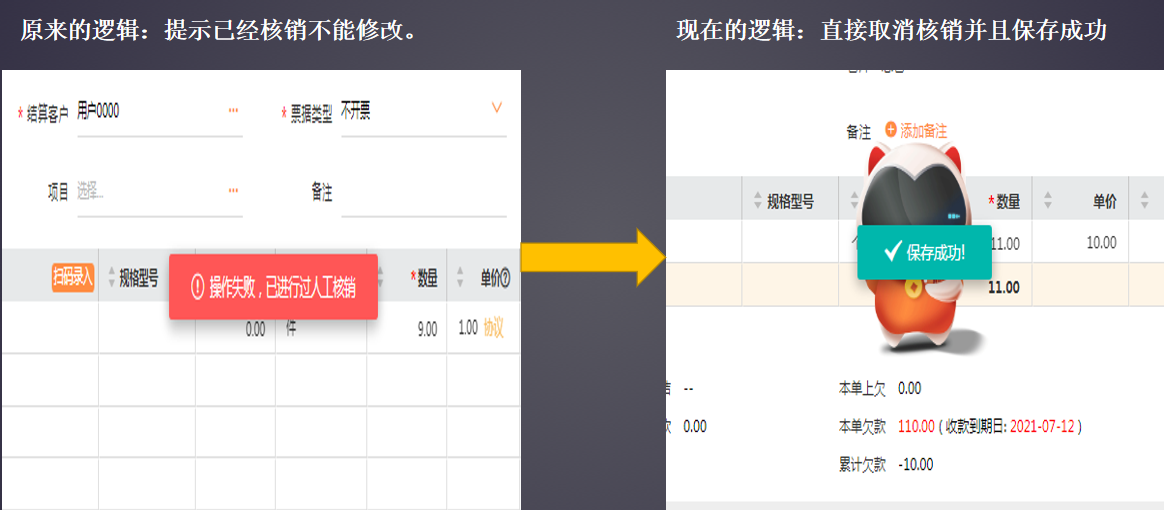Image resolution: width=1164 pixels, height=510 pixels.
Task: Sort by 规格型号 in right table
Action: pyautogui.click(x=758, y=200)
